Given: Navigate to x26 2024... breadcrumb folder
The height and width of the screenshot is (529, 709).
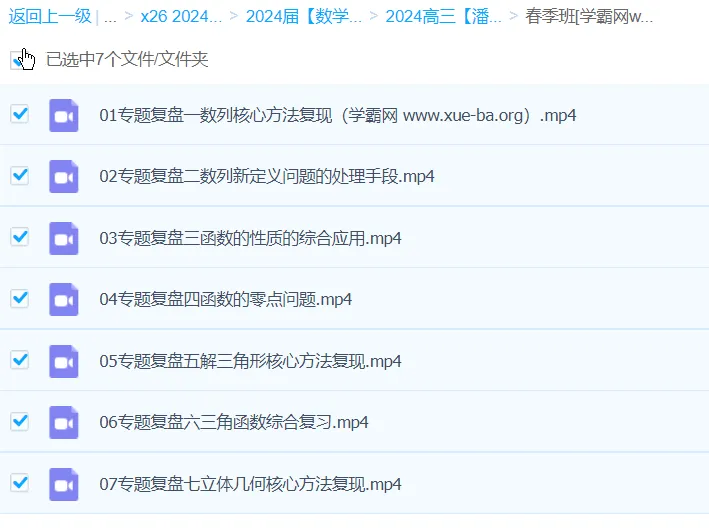Looking at the screenshot, I should pyautogui.click(x=181, y=16).
